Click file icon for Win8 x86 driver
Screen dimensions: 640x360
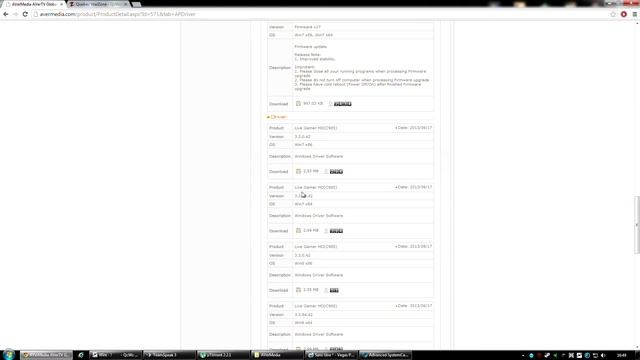point(298,290)
